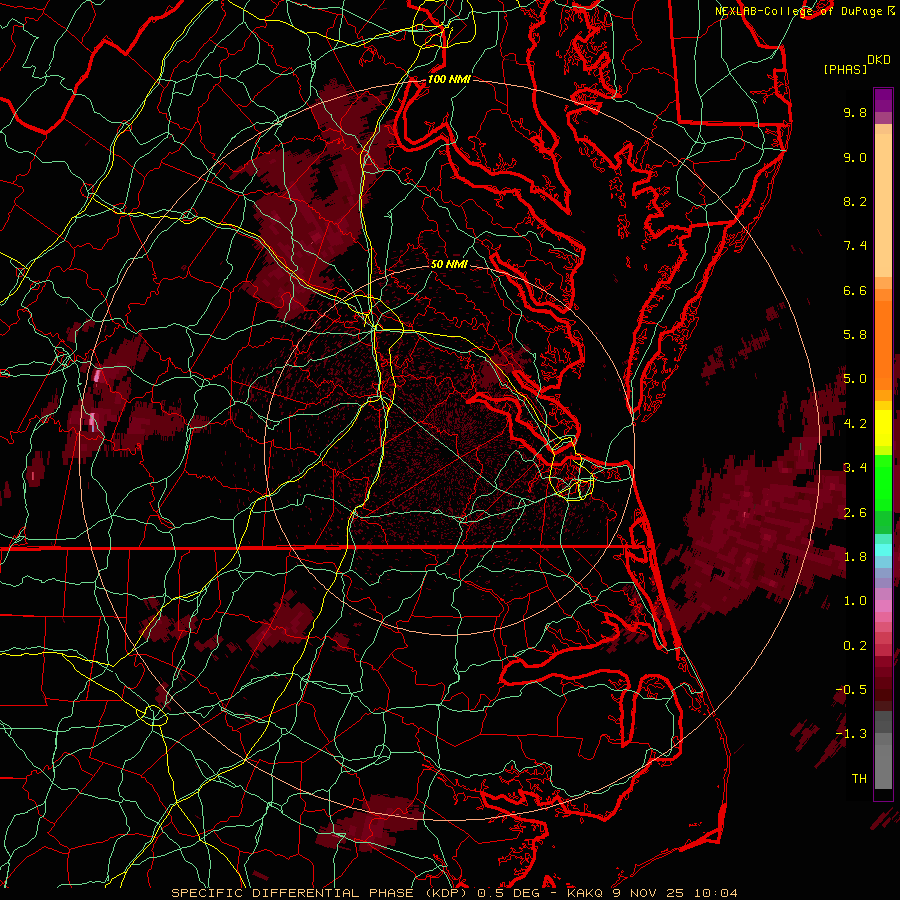Image resolution: width=900 pixels, height=900 pixels.
Task: Click the 2.6 value on color scale
Action: point(855,513)
